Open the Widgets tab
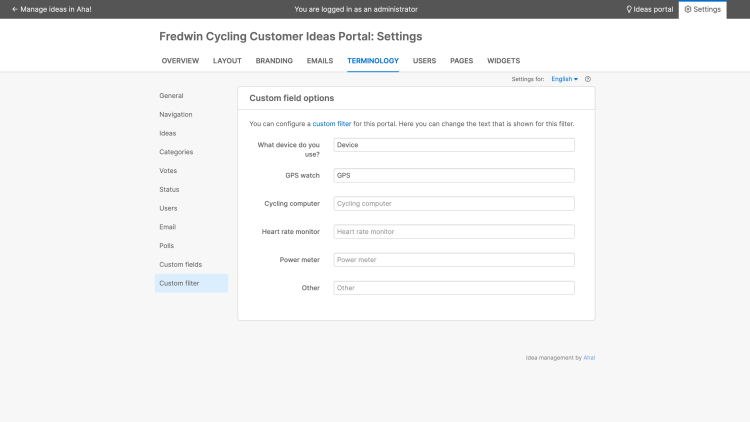This screenshot has height=422, width=750. 504,61
